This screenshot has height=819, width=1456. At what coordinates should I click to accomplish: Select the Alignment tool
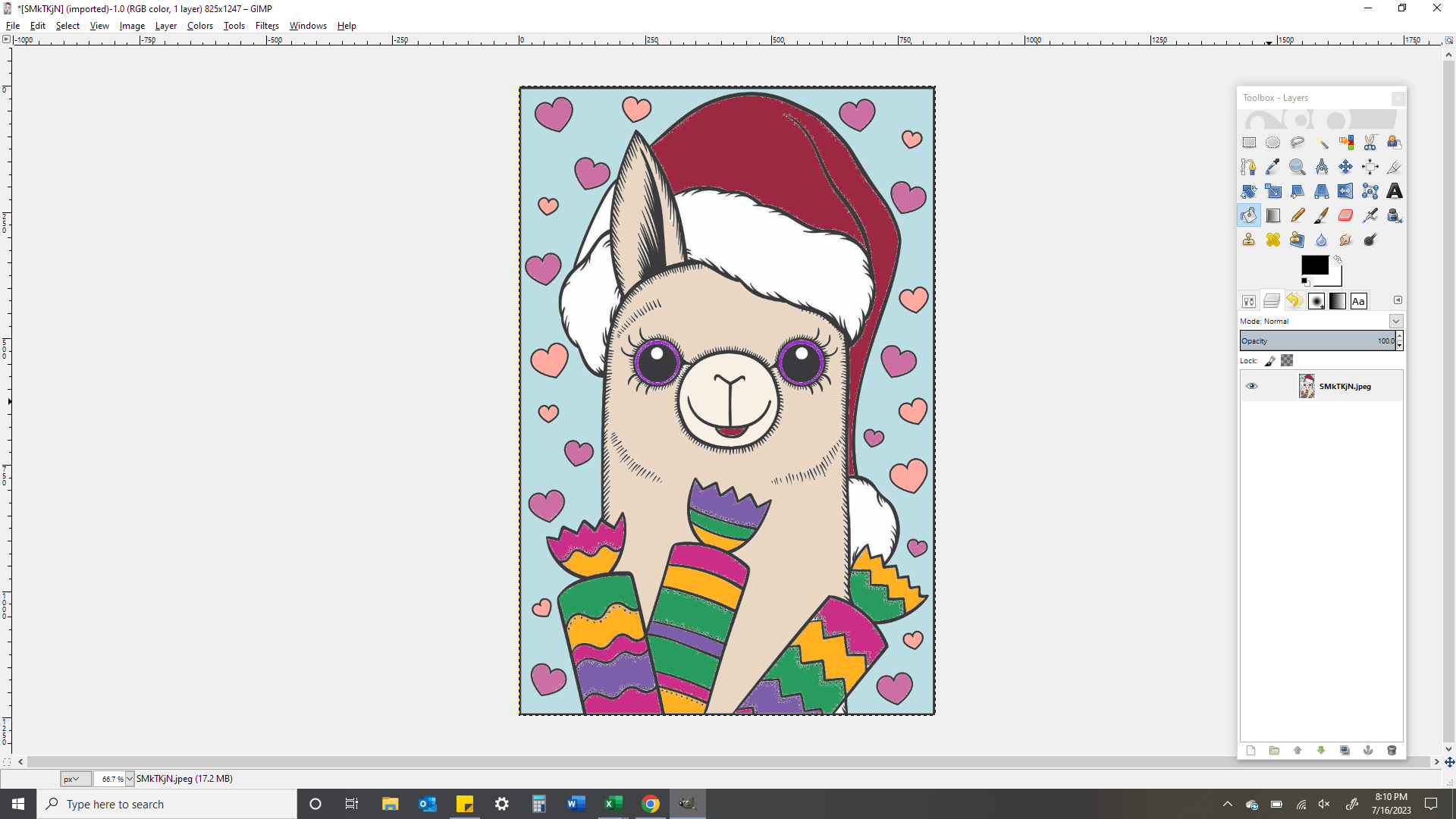1370,167
